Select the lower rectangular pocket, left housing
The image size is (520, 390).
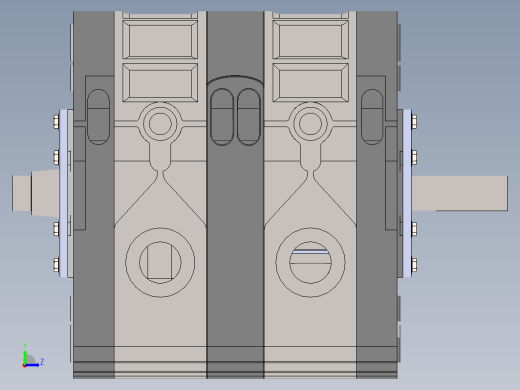160,82
